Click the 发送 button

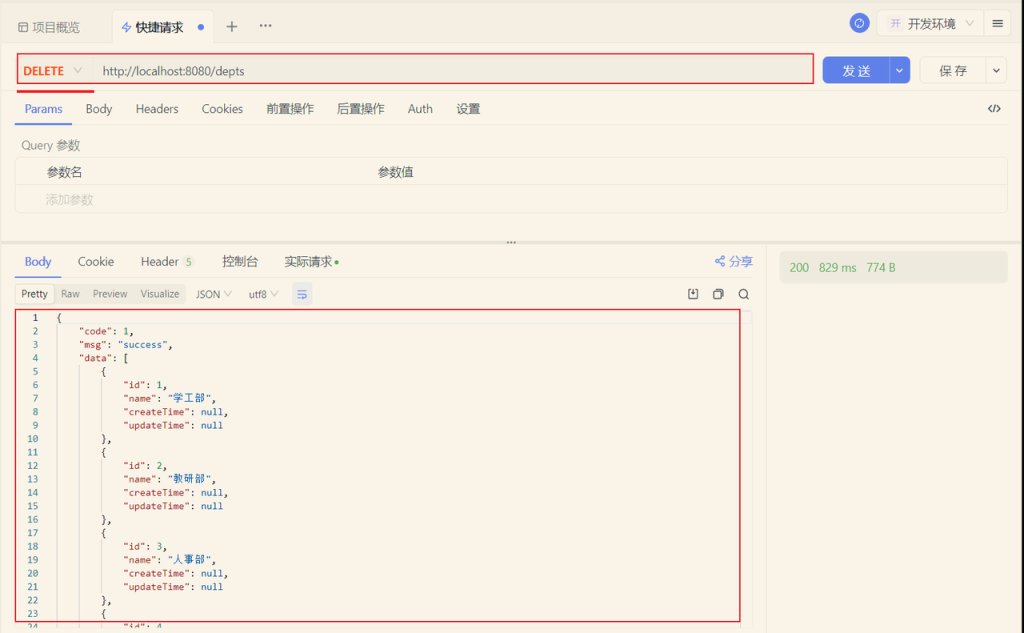point(856,71)
